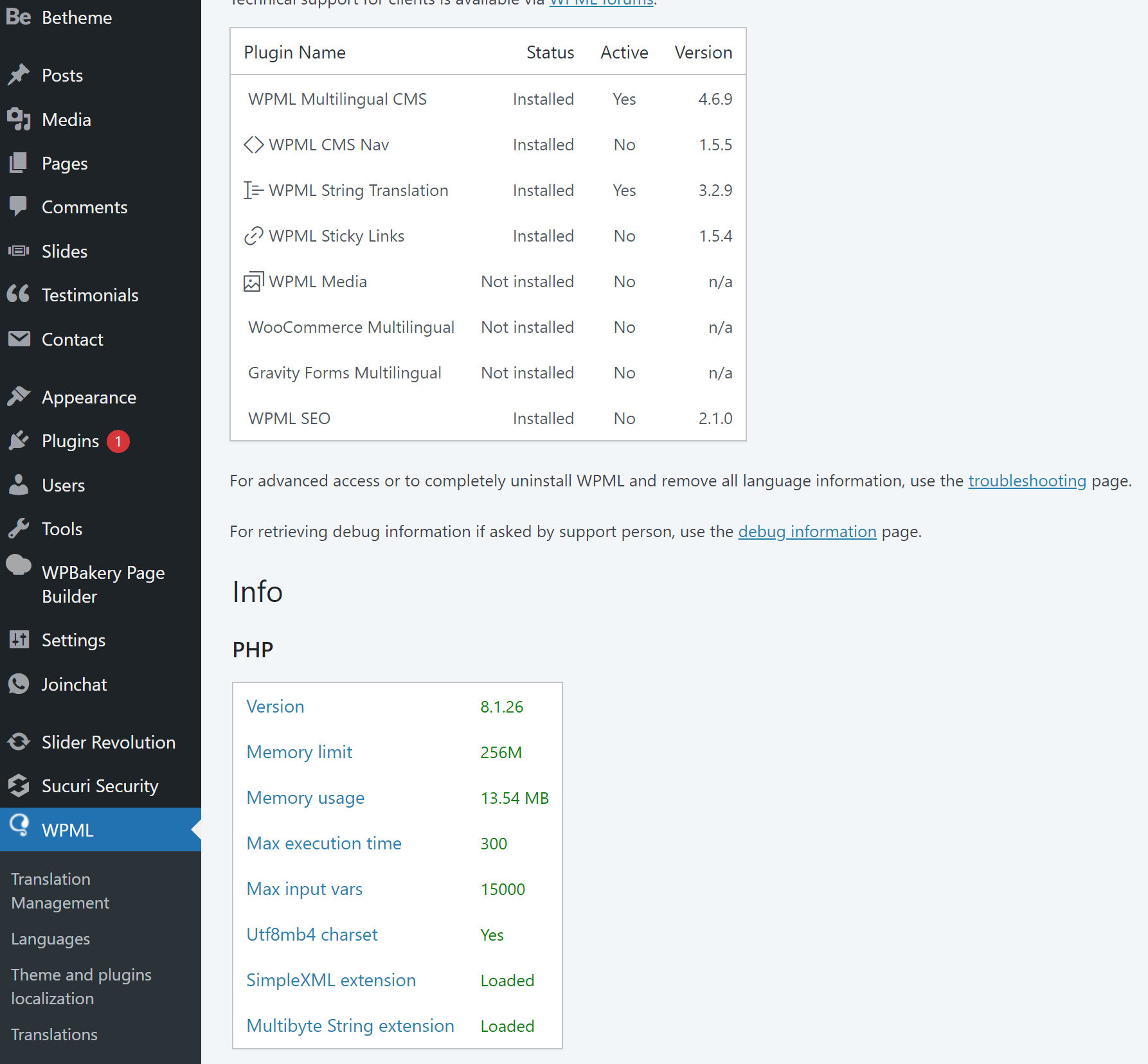Click the Settings sliders icon

19,639
